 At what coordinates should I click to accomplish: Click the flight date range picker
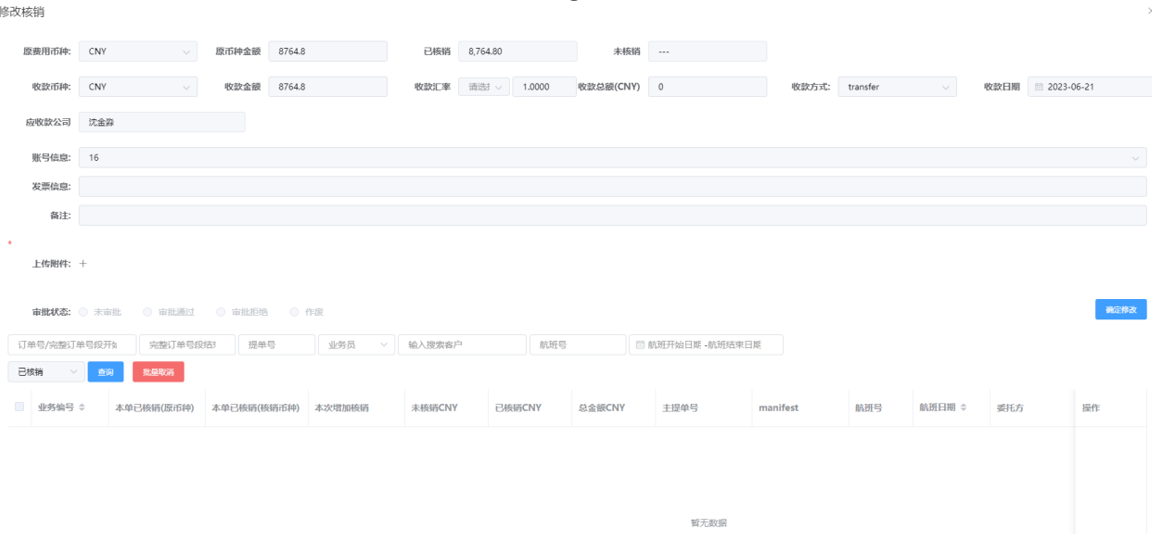706,344
